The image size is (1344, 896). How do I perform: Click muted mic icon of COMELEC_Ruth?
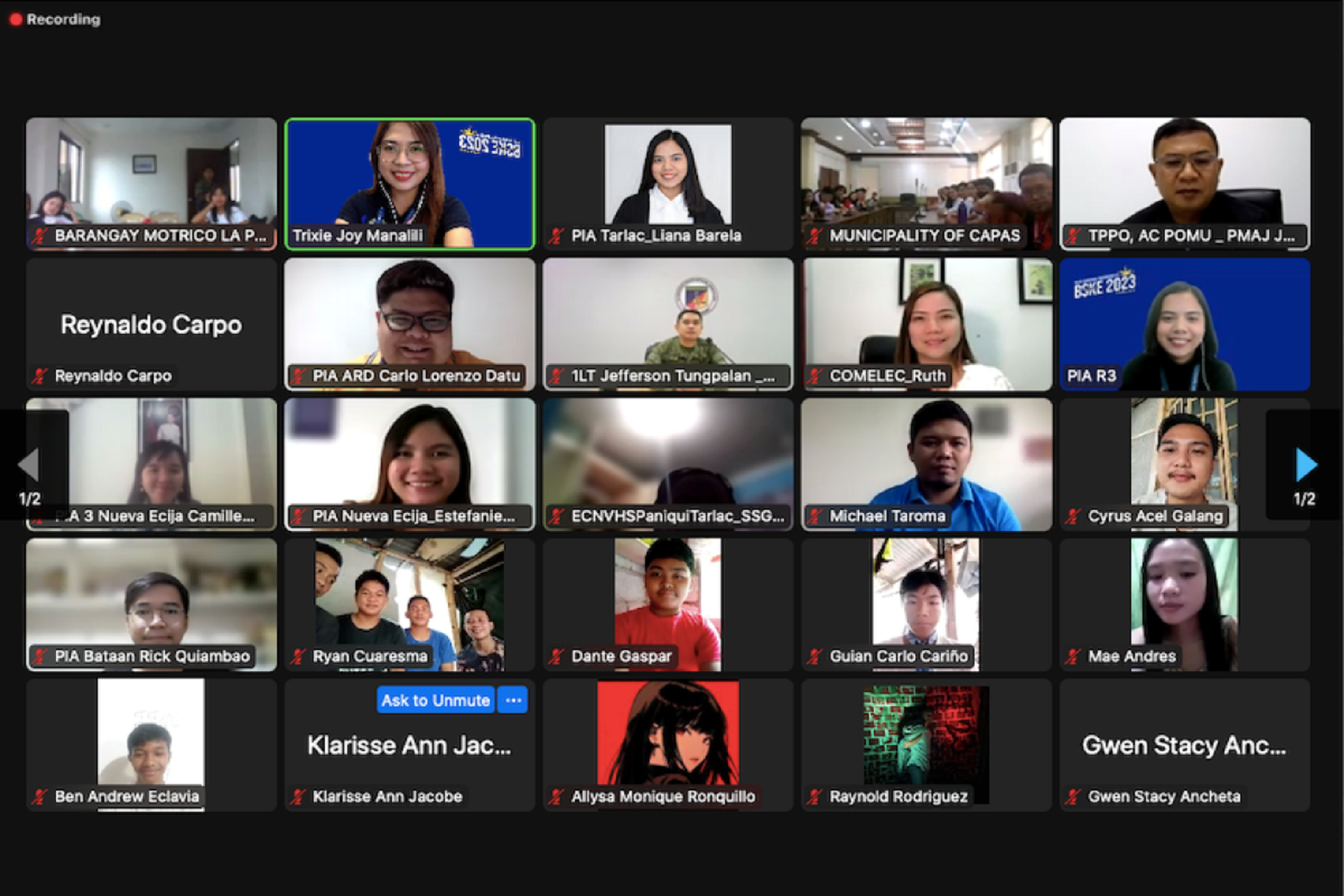(815, 376)
